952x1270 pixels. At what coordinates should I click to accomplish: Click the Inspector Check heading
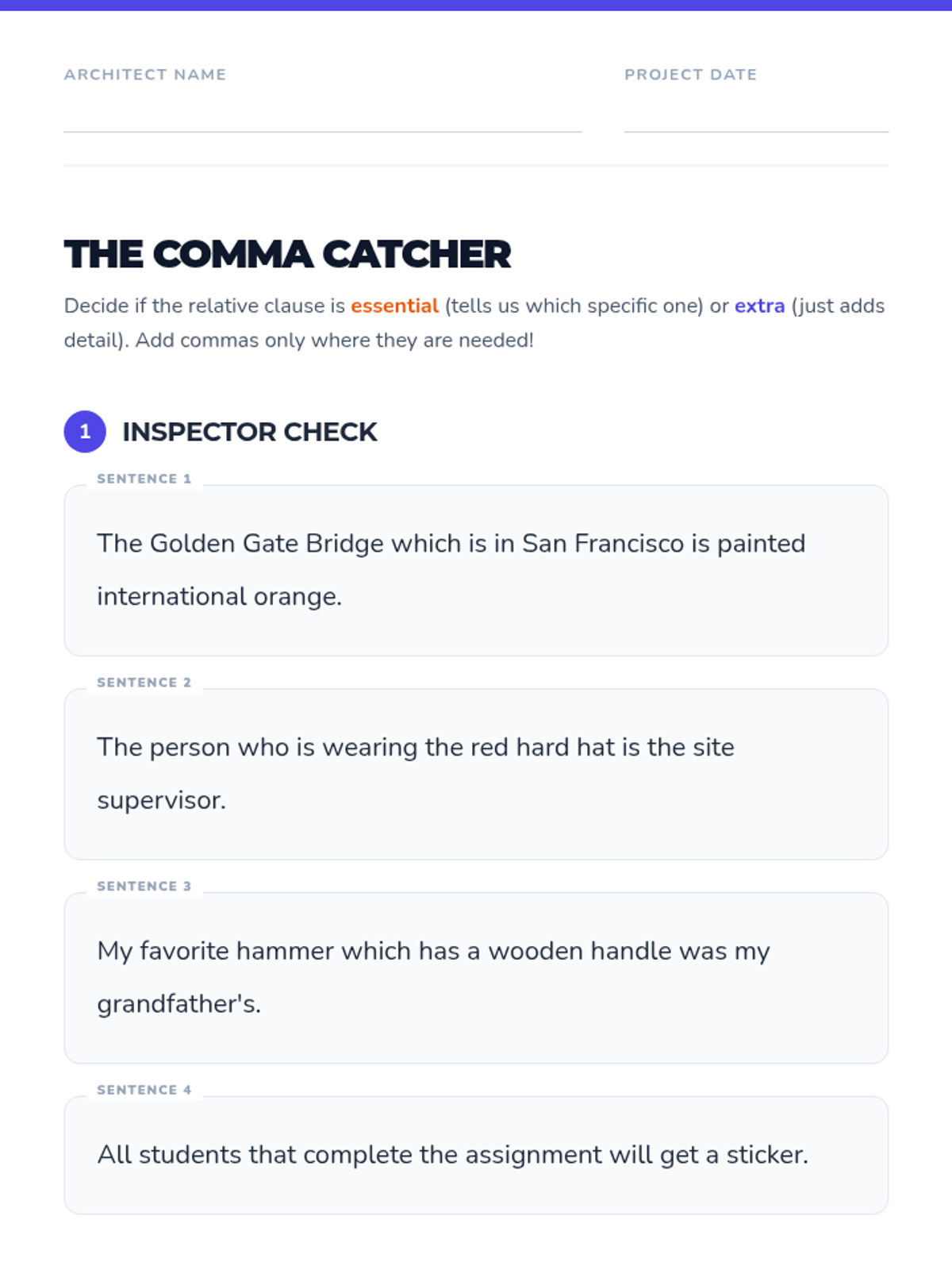point(249,432)
